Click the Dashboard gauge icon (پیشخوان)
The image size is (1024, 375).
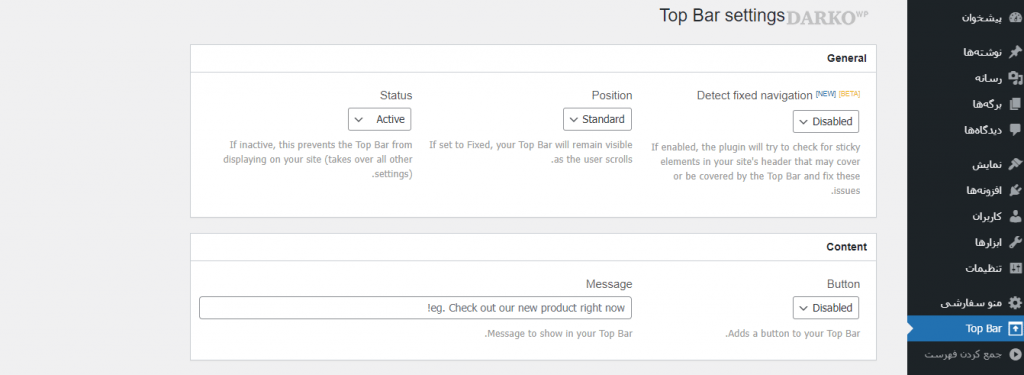[1014, 18]
